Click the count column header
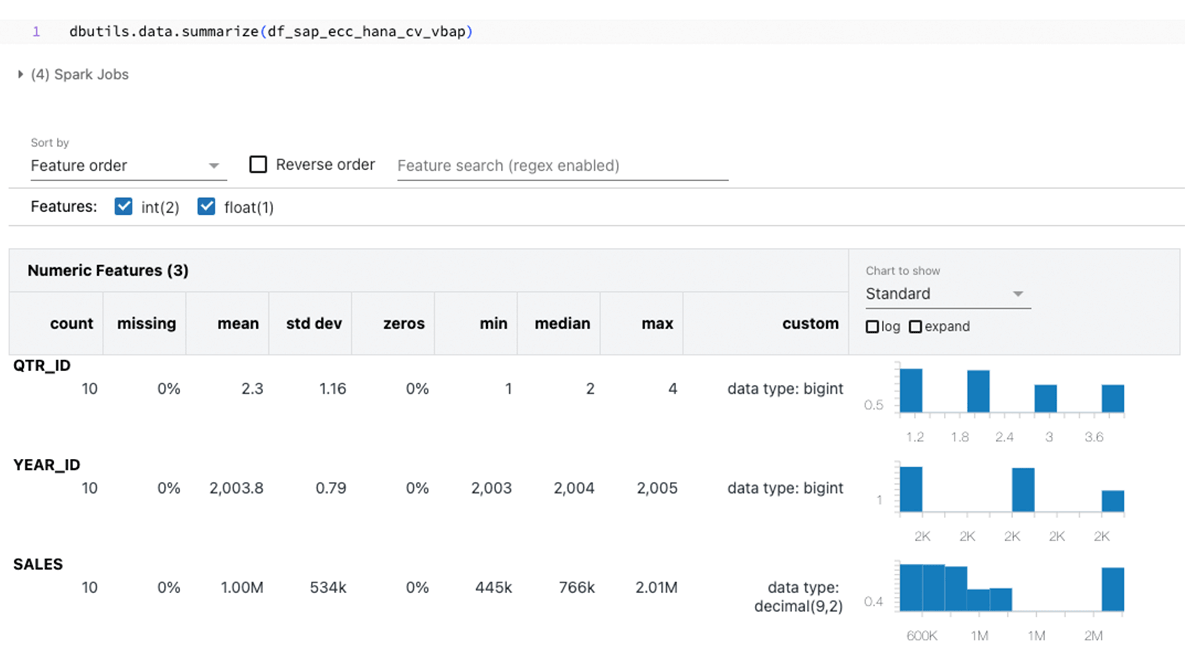The width and height of the screenshot is (1200, 671). [x=71, y=324]
